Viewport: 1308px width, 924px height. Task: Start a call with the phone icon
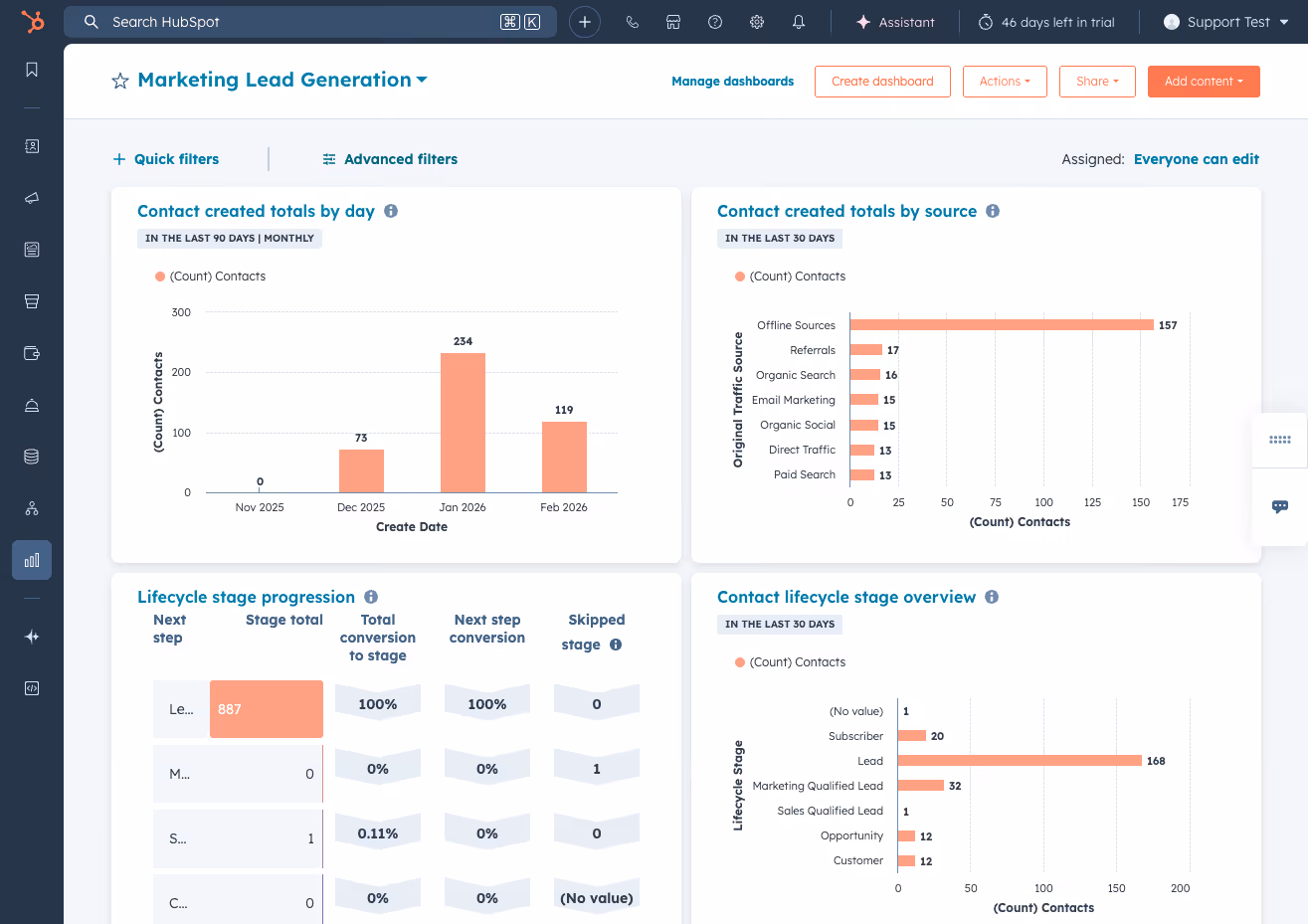(633, 21)
